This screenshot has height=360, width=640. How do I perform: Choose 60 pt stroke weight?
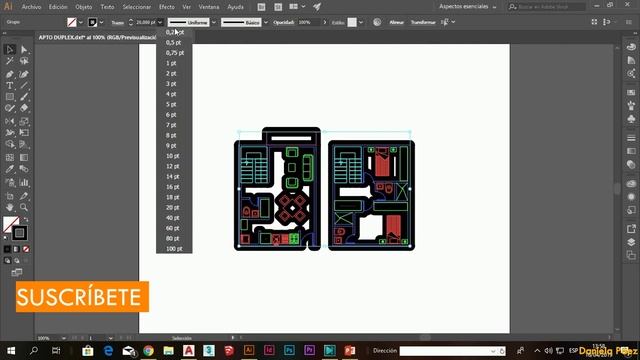pyautogui.click(x=174, y=228)
